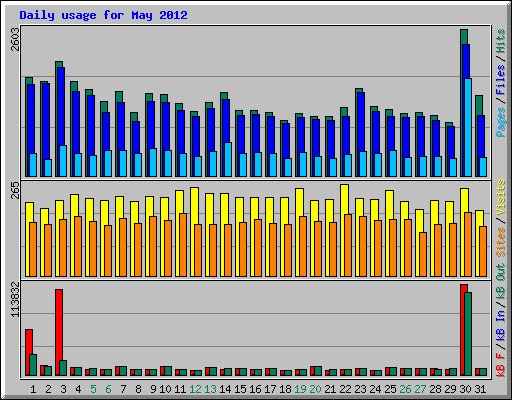The width and height of the screenshot is (512, 400).
Task: Click green weekend day 6 label
Action: click(x=108, y=389)
